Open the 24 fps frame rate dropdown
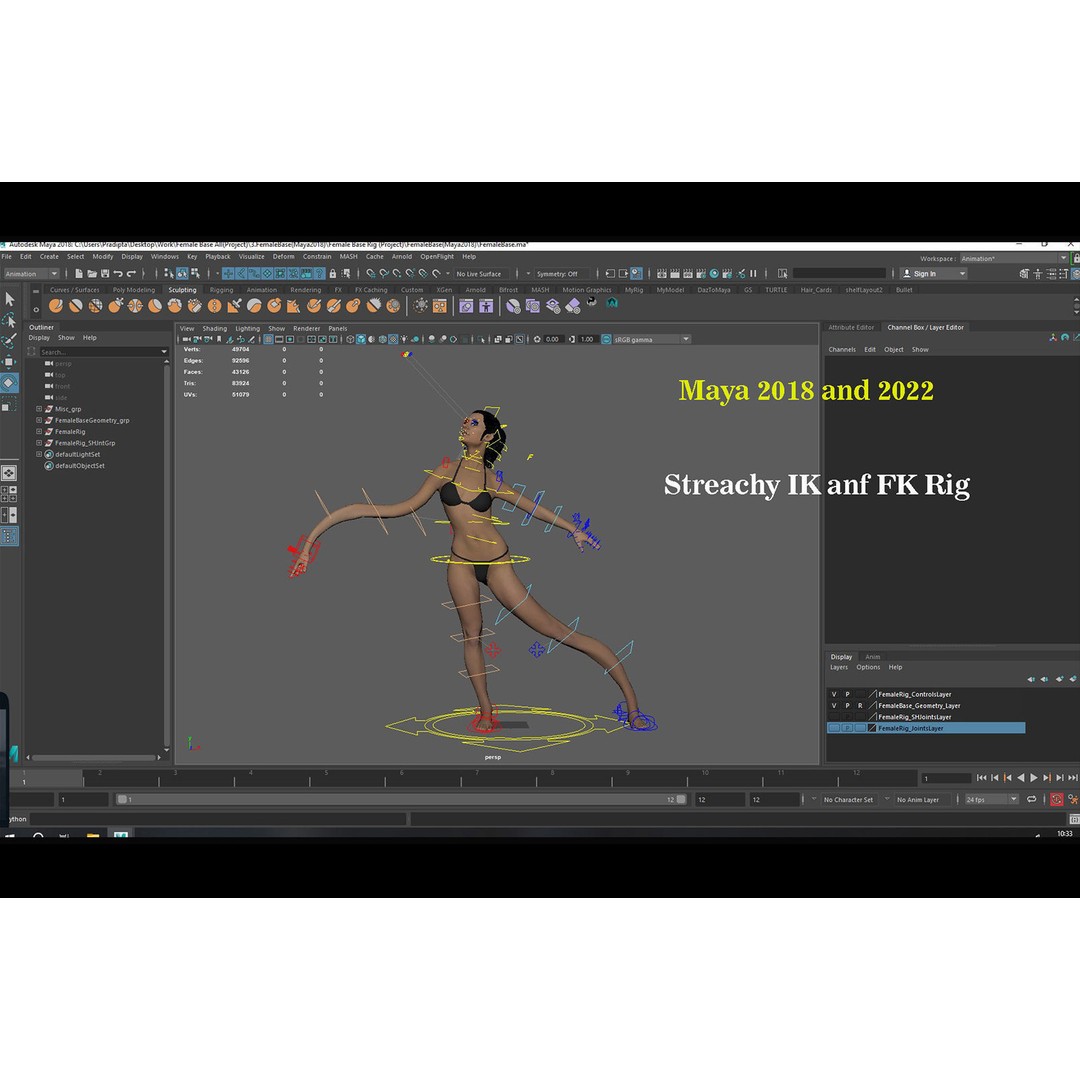Screen dimensions: 1080x1080 (991, 799)
